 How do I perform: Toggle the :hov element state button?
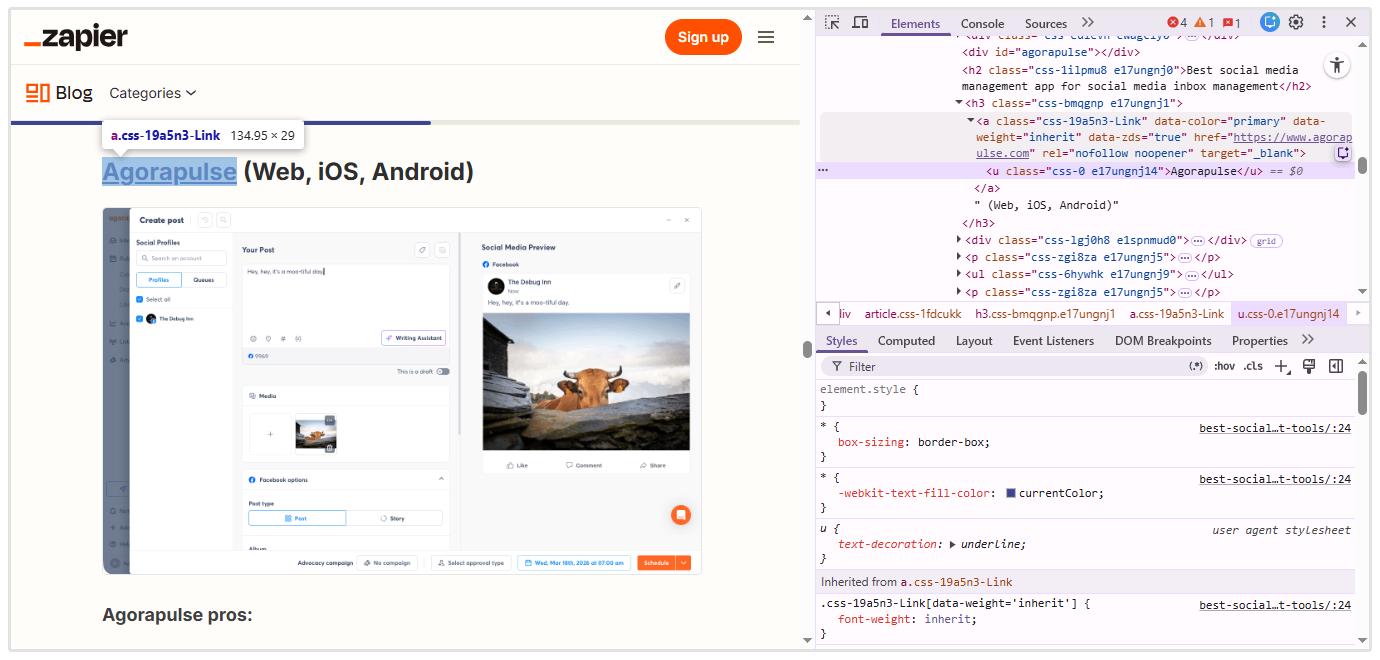1224,367
